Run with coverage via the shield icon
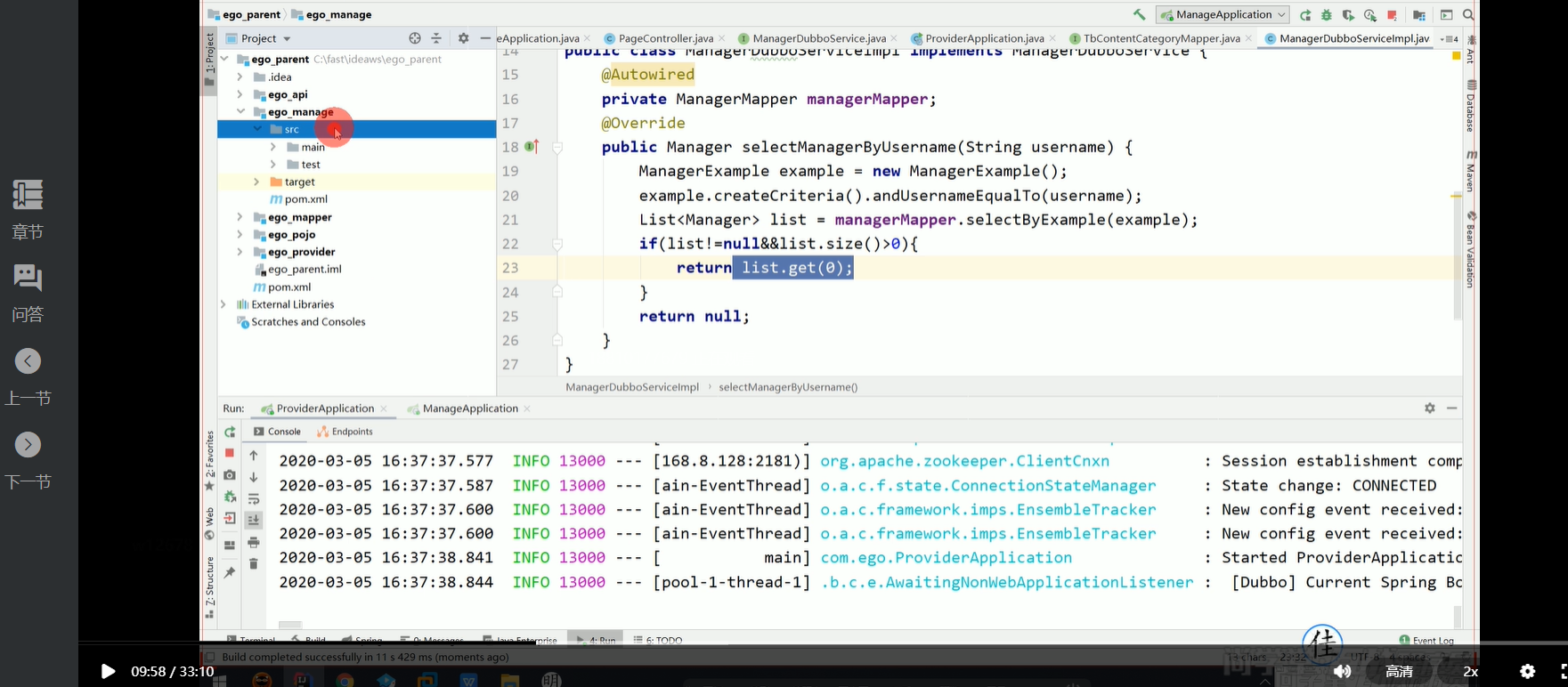The height and width of the screenshot is (687, 1568). point(1348,15)
